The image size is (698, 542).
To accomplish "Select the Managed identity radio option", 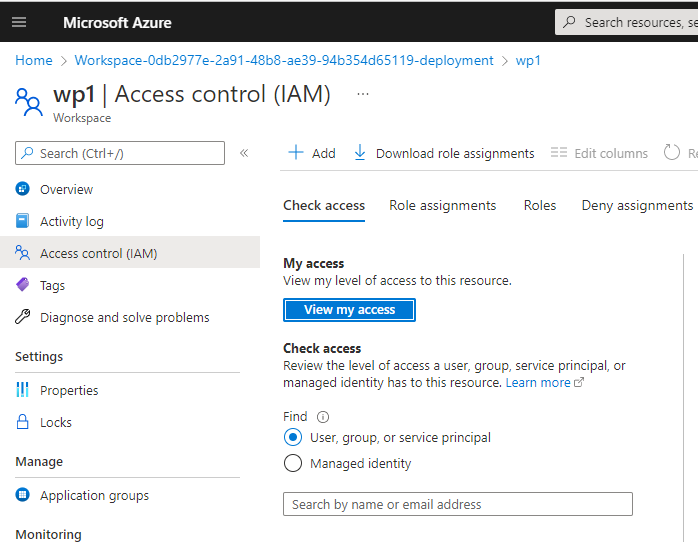I will [293, 463].
